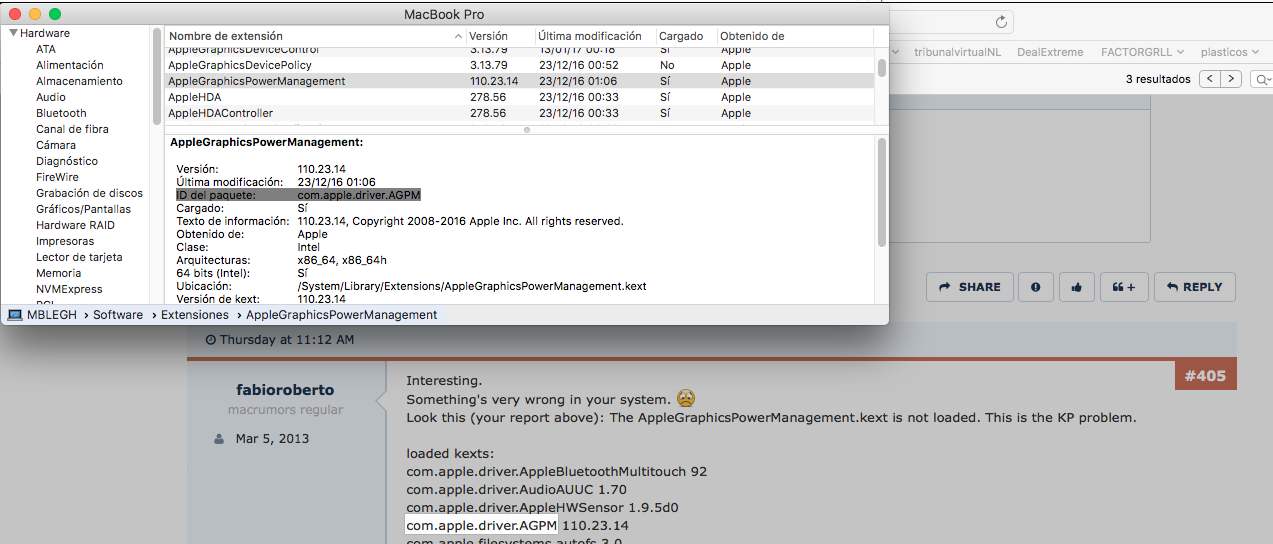
Task: Click the REPLY button on the post
Action: click(1195, 287)
